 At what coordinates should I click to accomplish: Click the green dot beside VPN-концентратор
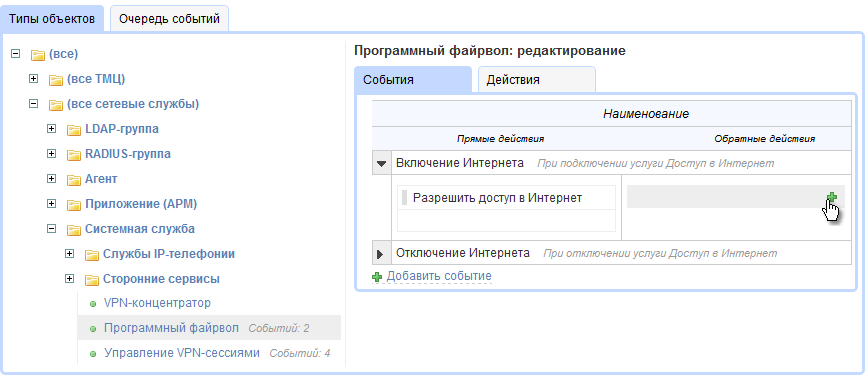pyautogui.click(x=93, y=304)
